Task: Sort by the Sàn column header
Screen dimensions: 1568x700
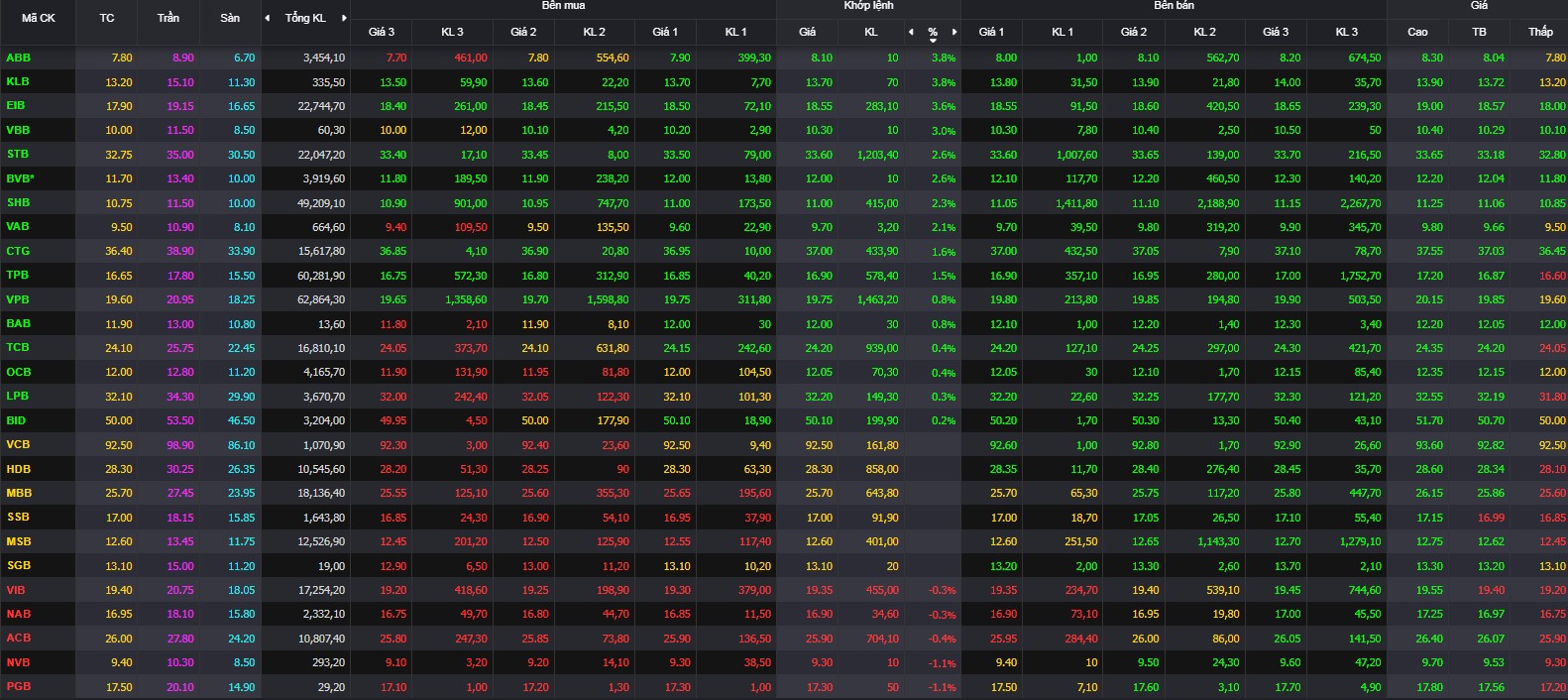Action: click(230, 18)
